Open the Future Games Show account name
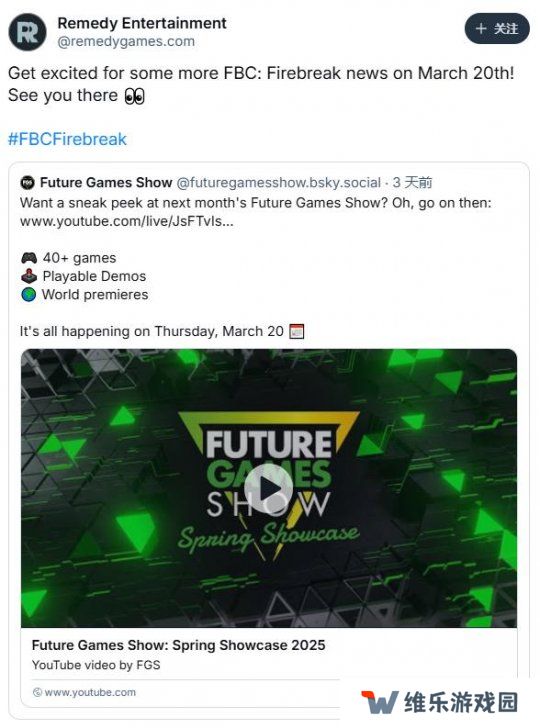 tap(106, 182)
